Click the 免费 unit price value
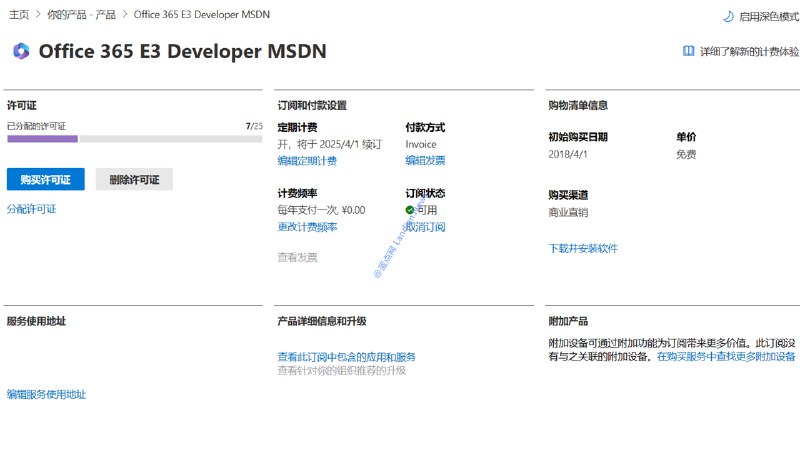The width and height of the screenshot is (800, 470). click(686, 154)
